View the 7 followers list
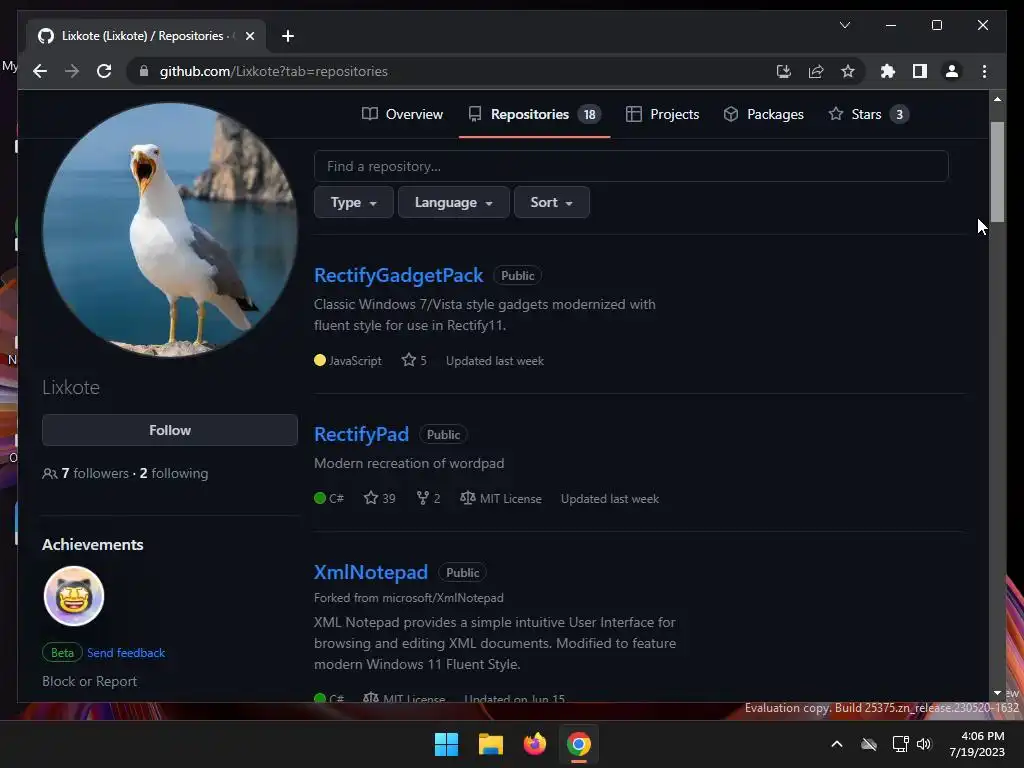1024x768 pixels. (95, 473)
